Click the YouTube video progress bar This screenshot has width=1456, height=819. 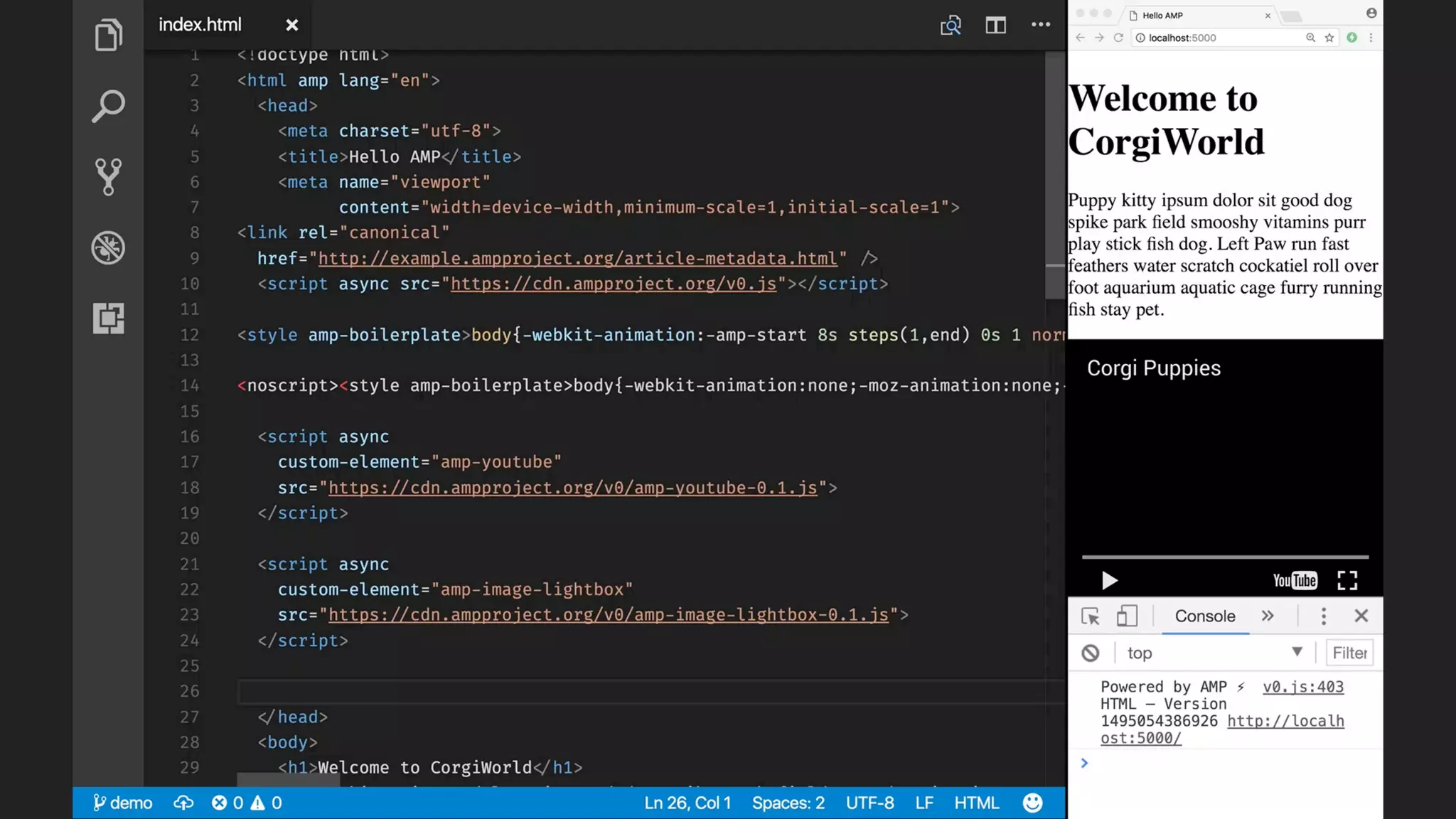(x=1225, y=557)
